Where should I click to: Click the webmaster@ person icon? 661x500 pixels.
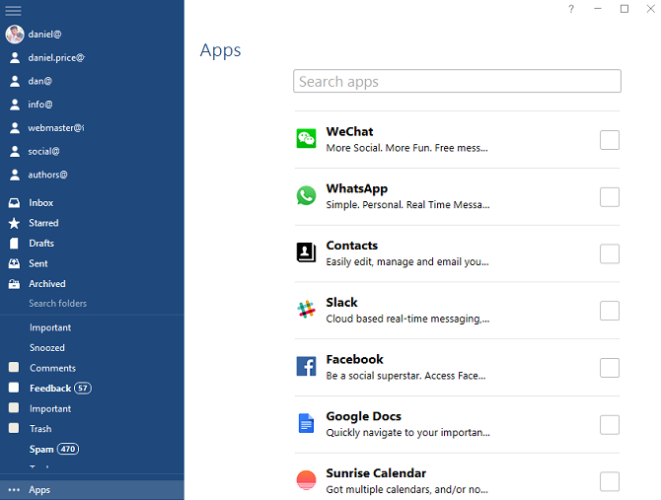pos(15,128)
